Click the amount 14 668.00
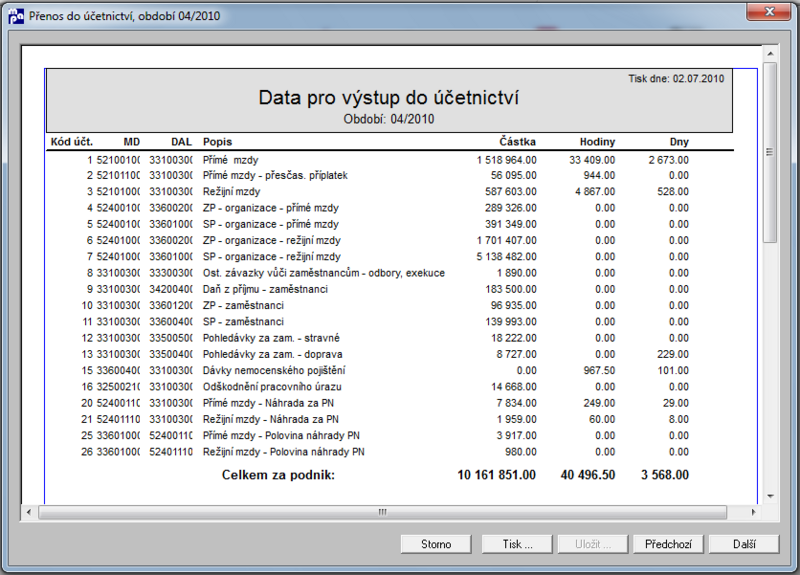The image size is (800, 575). [514, 387]
